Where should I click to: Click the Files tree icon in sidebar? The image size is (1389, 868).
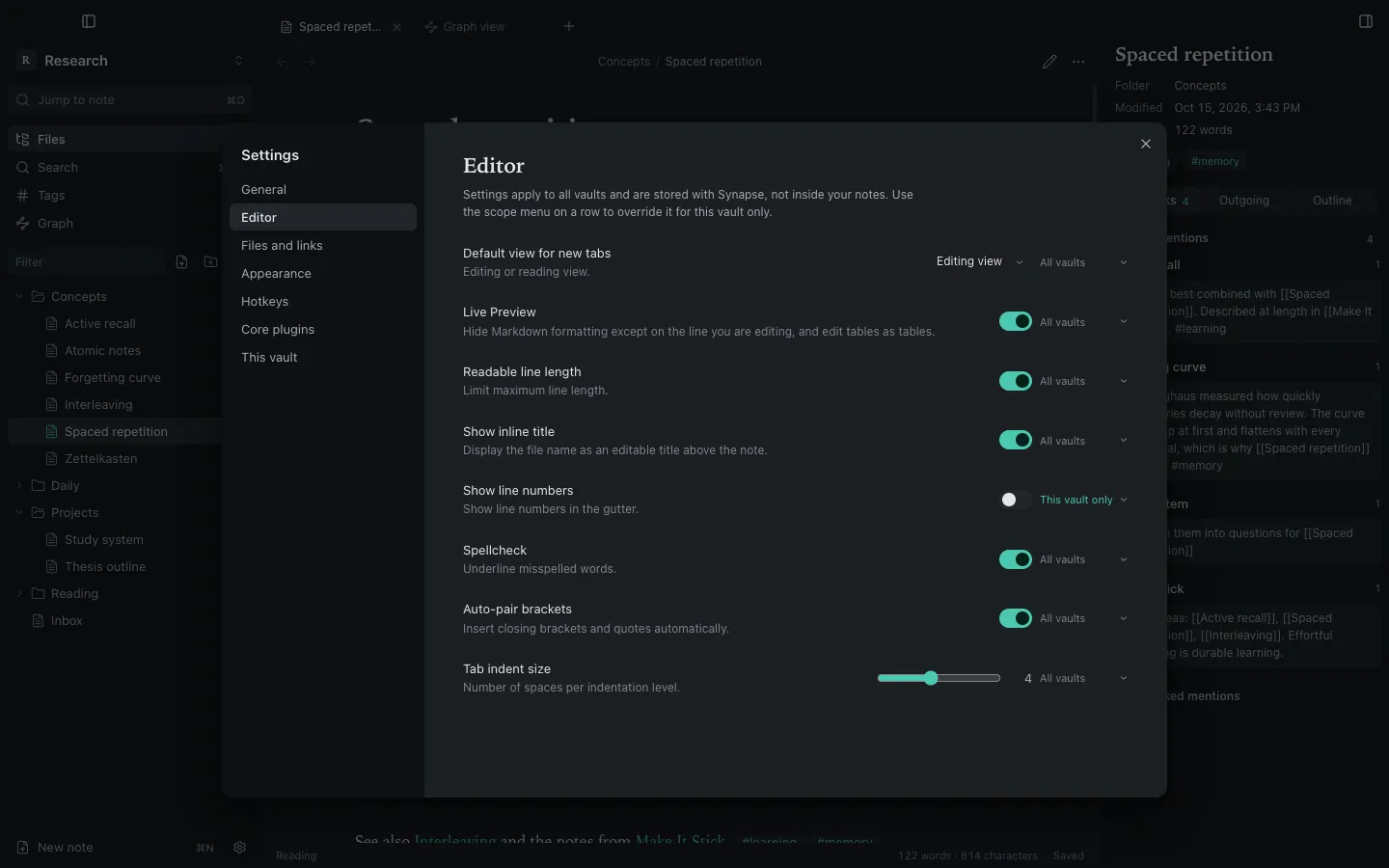pyautogui.click(x=23, y=140)
